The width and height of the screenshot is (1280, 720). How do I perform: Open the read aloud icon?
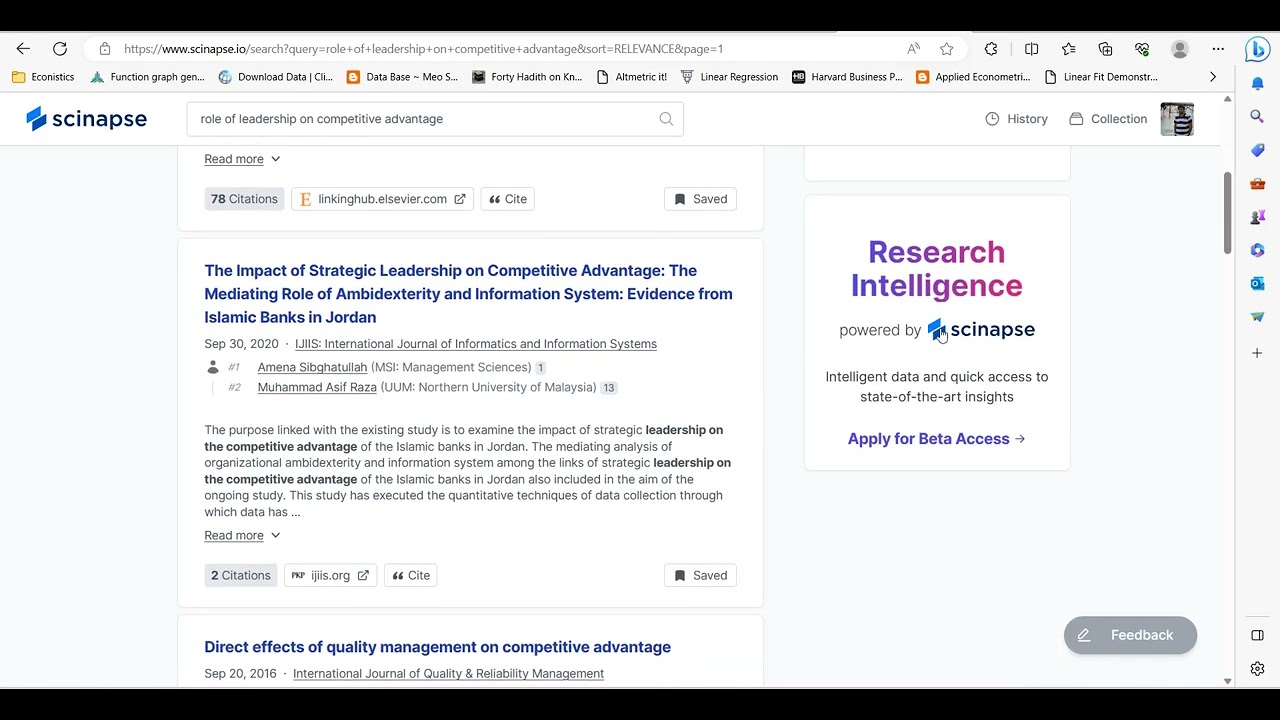tap(913, 48)
